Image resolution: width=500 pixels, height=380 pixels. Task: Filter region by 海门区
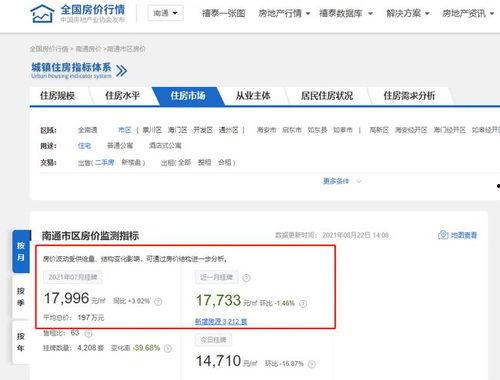pyautogui.click(x=178, y=130)
